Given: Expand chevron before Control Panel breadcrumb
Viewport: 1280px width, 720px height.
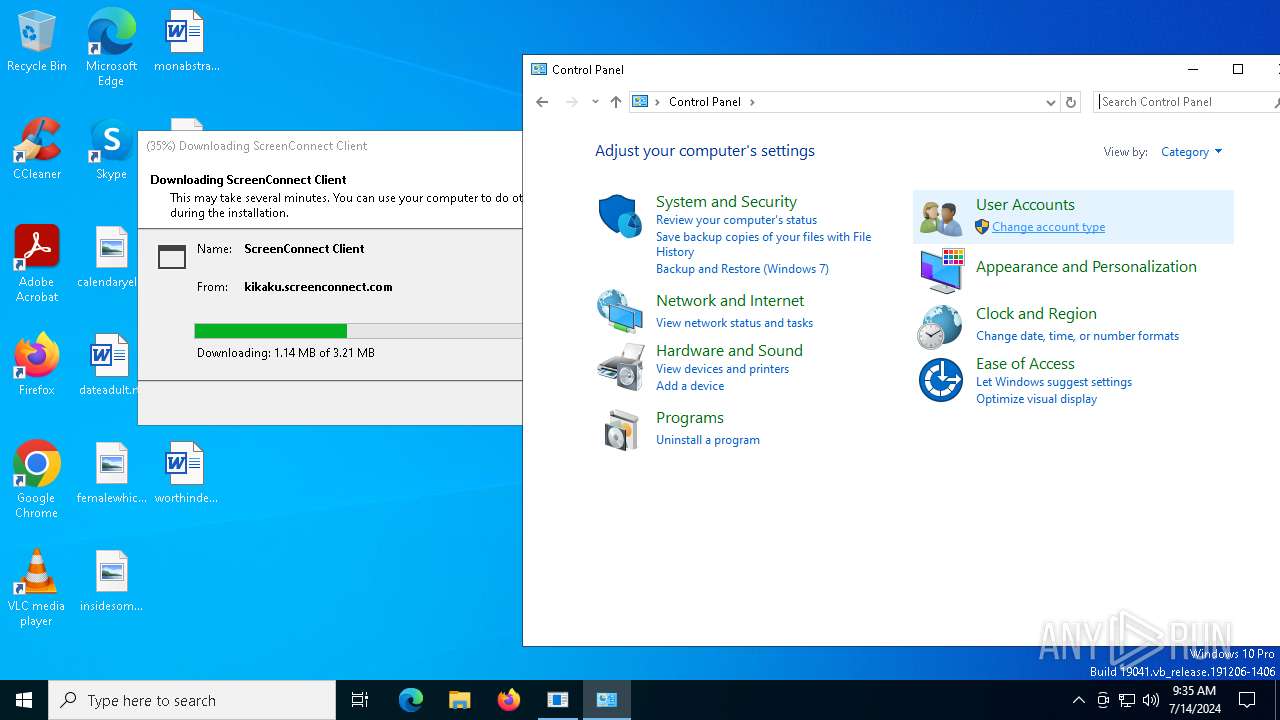Looking at the screenshot, I should (x=657, y=102).
